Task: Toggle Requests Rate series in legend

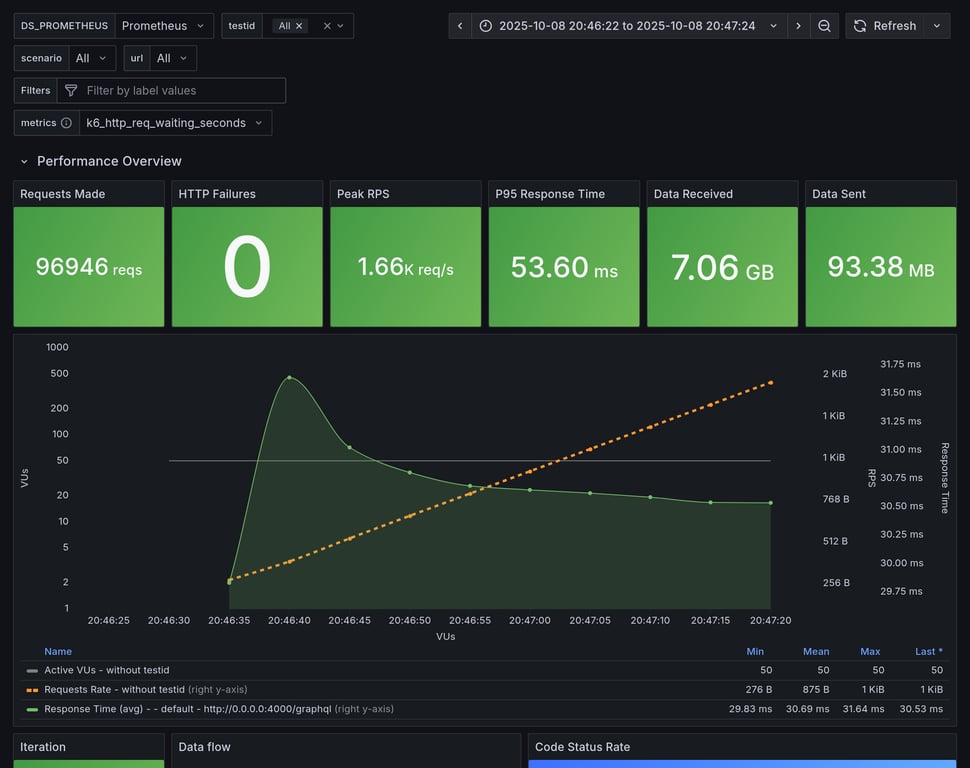Action: pos(114,689)
